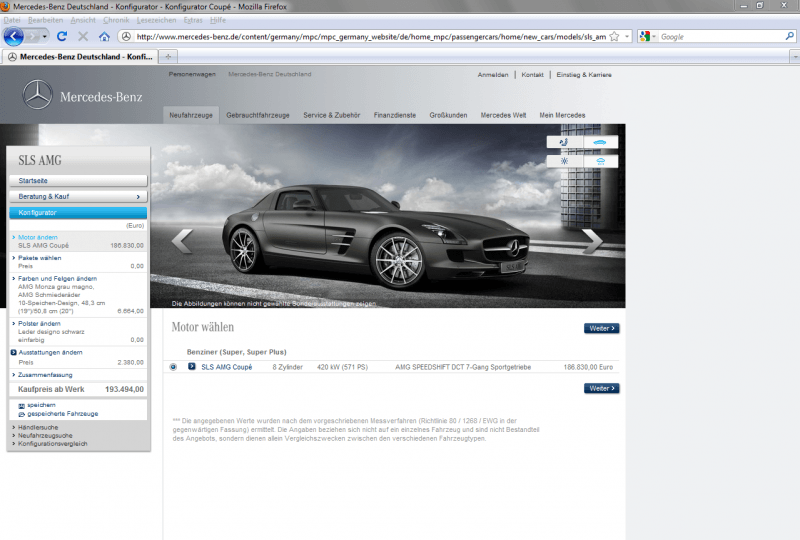800x540 pixels.
Task: Toggle the headlights view icon
Action: (564, 161)
